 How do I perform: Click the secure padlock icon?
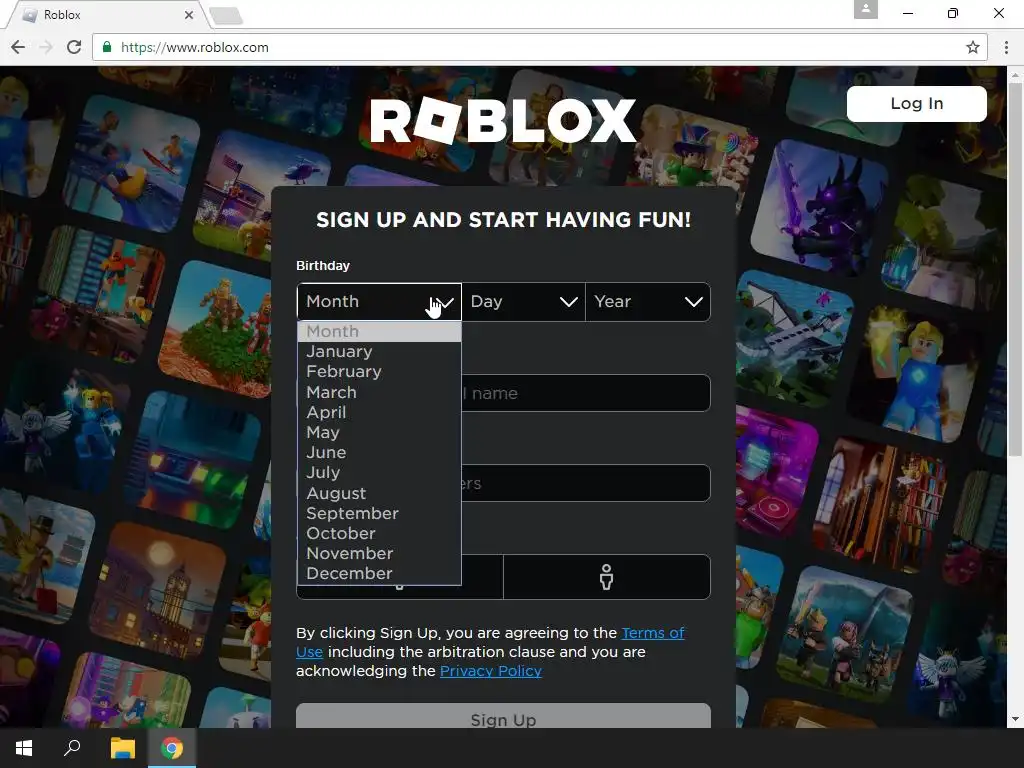click(106, 47)
